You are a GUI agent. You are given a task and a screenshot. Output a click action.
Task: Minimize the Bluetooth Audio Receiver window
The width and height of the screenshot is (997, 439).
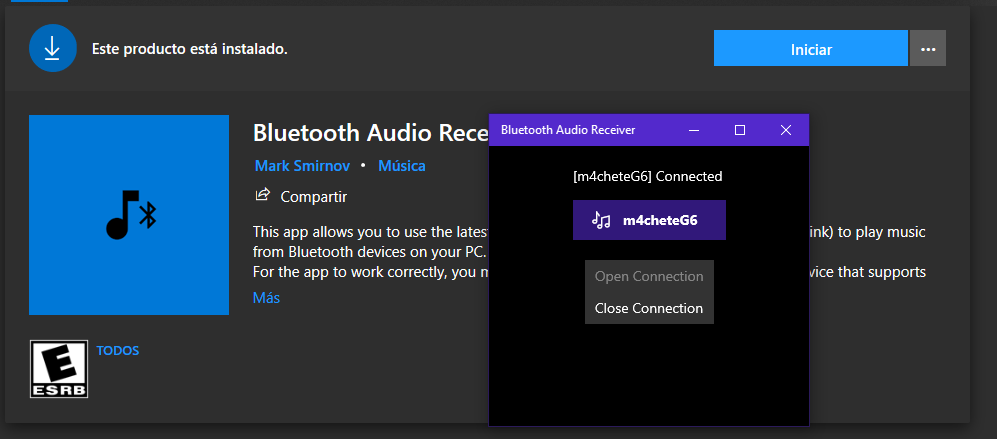pos(694,130)
